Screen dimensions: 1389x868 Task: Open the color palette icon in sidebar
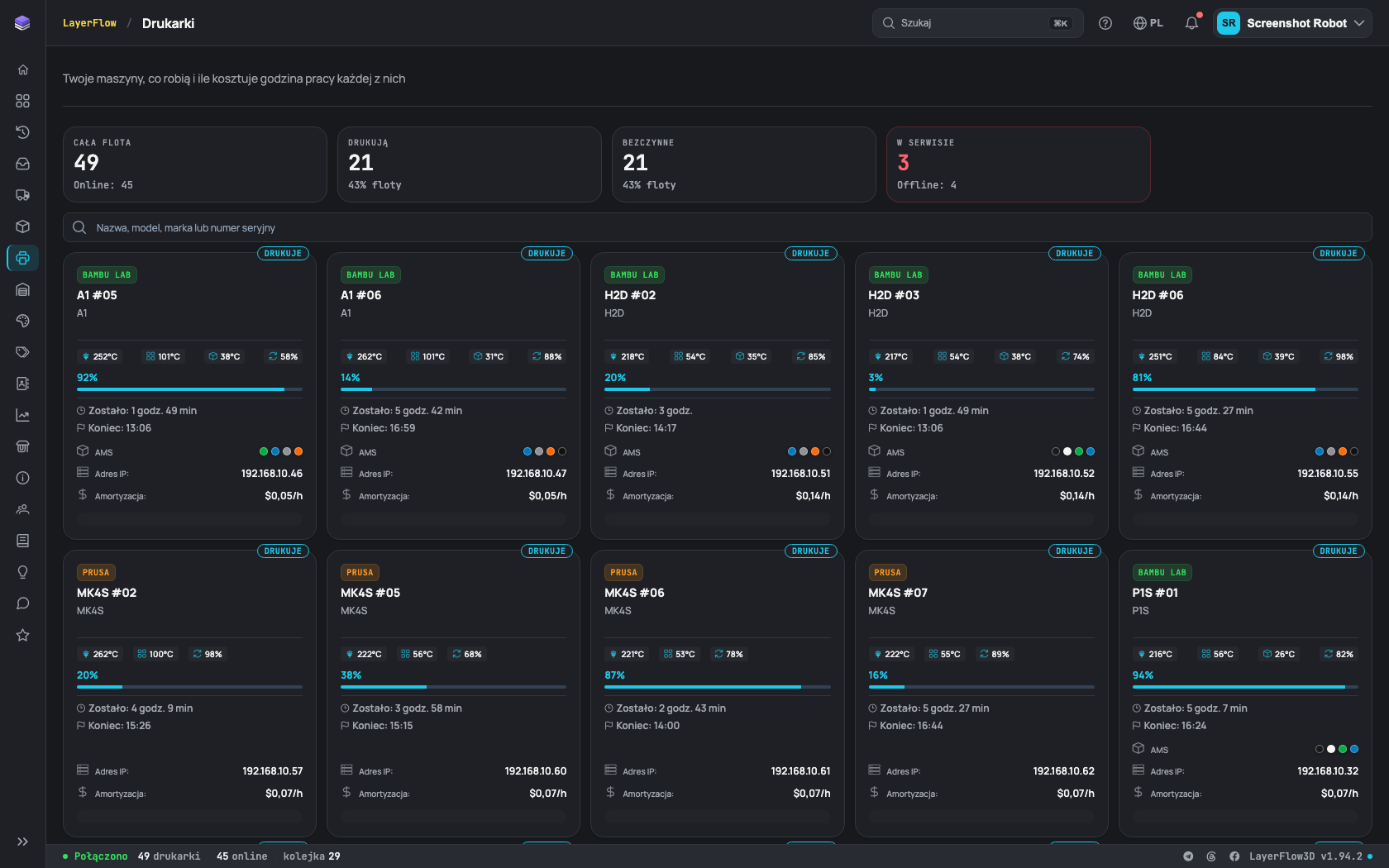click(x=22, y=321)
